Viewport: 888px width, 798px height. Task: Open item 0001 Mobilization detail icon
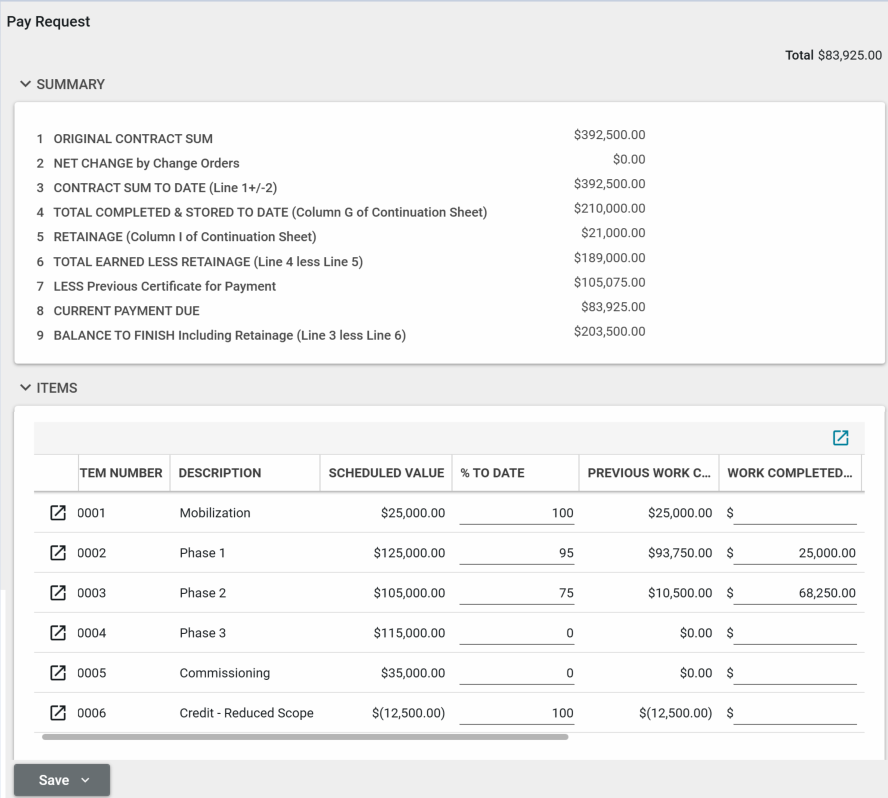point(58,513)
